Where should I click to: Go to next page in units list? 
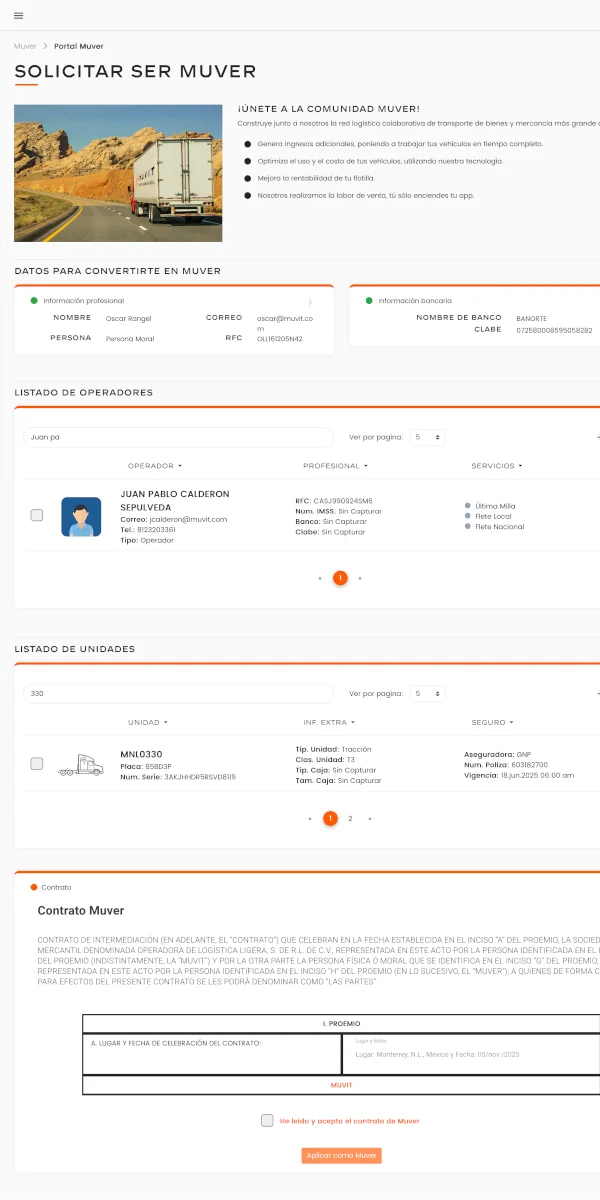pyautogui.click(x=370, y=818)
